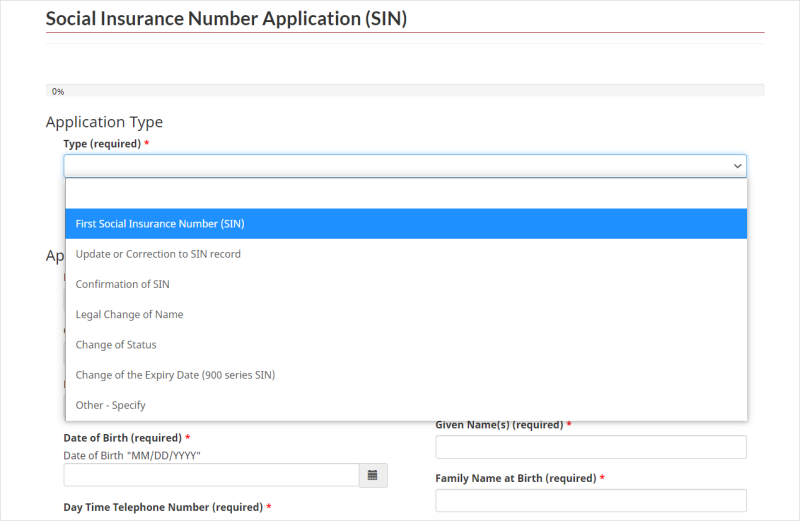Click the Day Time Telephone Number label
800x521 pixels.
tap(162, 508)
